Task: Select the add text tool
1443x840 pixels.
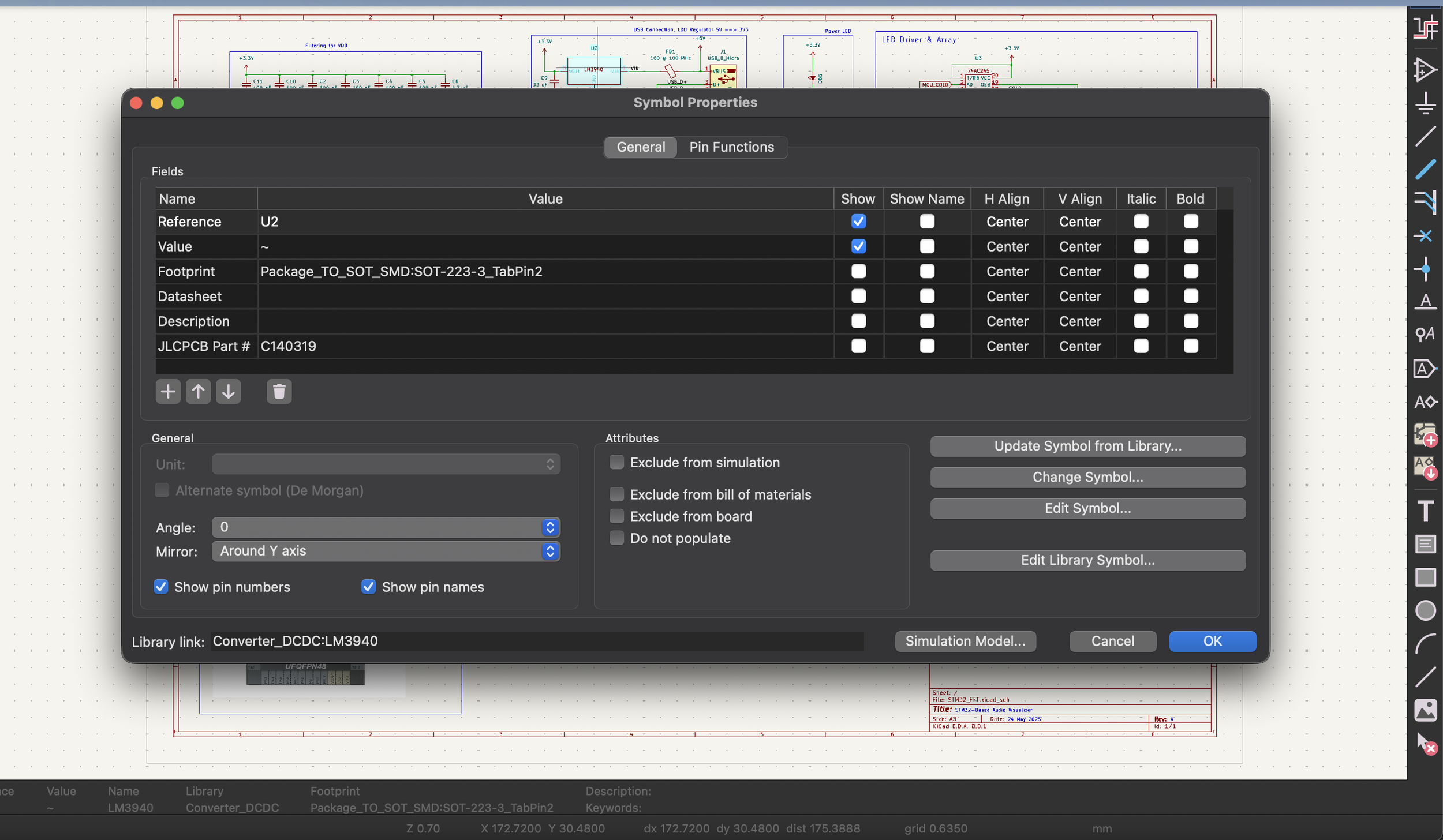Action: tap(1425, 511)
